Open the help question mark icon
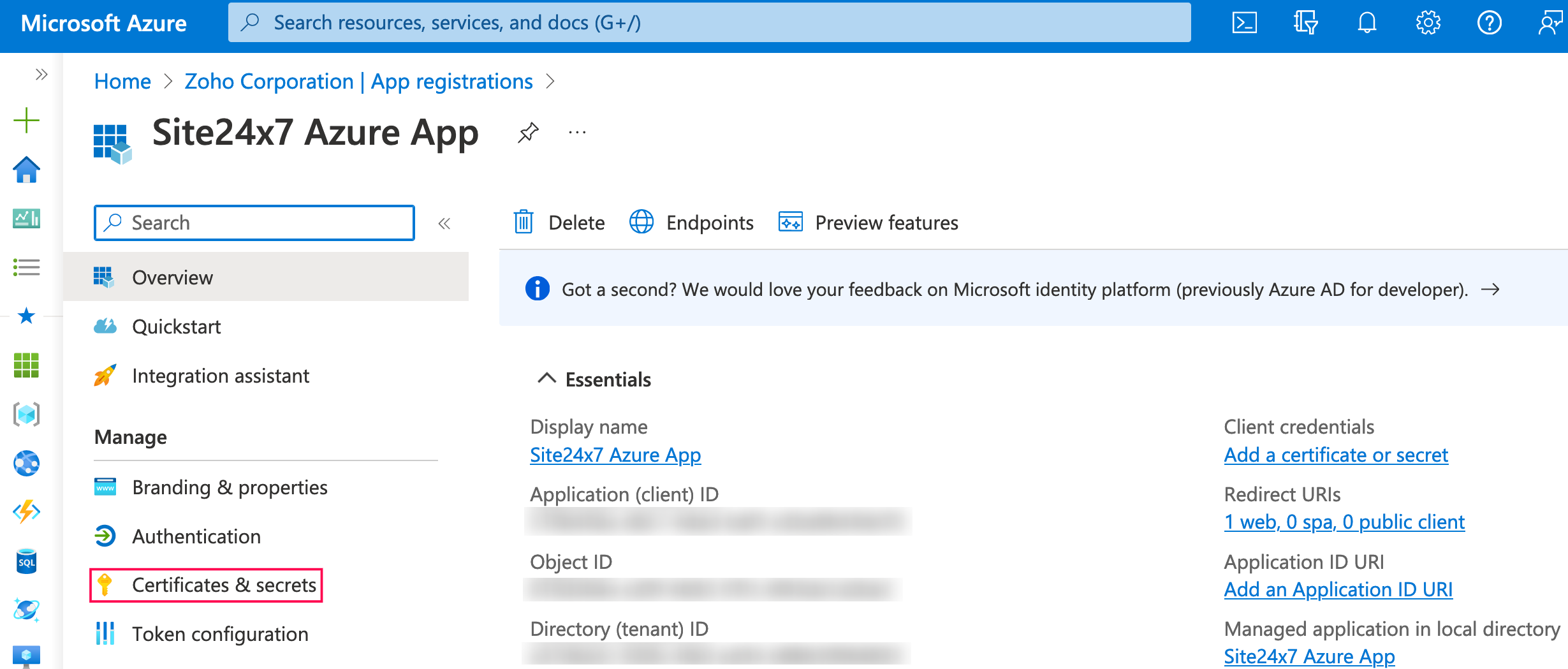Image resolution: width=1568 pixels, height=669 pixels. point(1489,23)
